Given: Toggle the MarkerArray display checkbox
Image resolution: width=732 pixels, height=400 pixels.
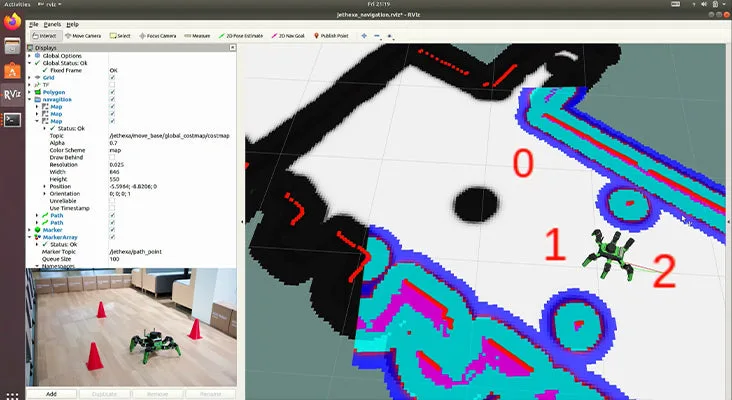Looking at the screenshot, I should 112,237.
